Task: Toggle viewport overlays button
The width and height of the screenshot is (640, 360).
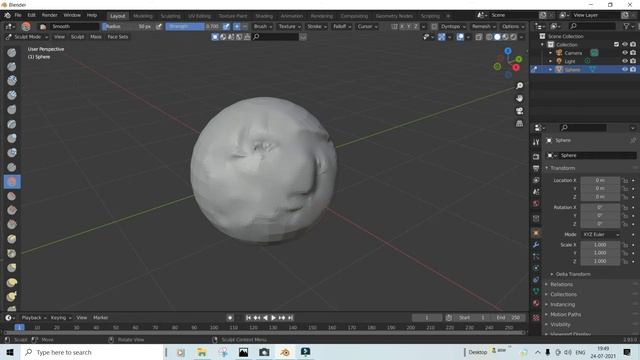Action: pos(460,37)
